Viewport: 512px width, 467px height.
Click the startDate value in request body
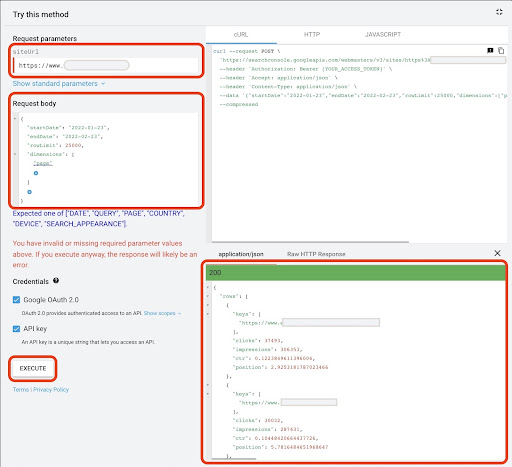click(89, 128)
